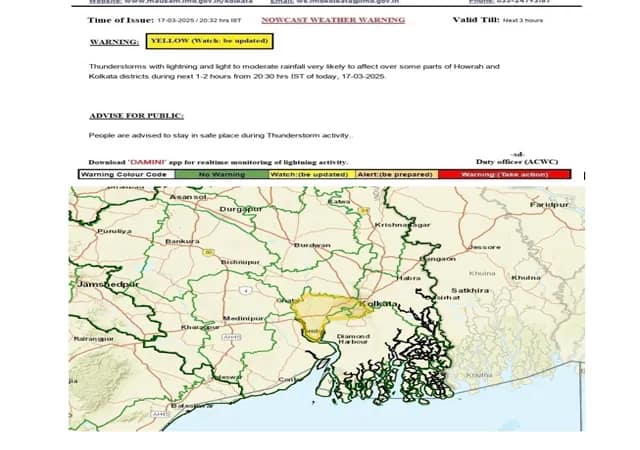Click the Bishnupur label on the map
640x450 pixels.
[x=240, y=262]
